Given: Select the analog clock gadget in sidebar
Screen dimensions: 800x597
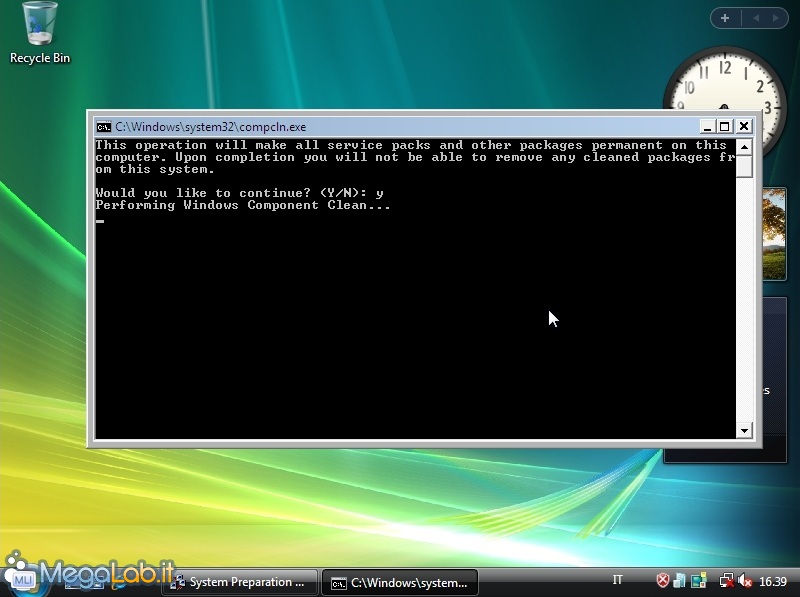Looking at the screenshot, I should click(724, 79).
